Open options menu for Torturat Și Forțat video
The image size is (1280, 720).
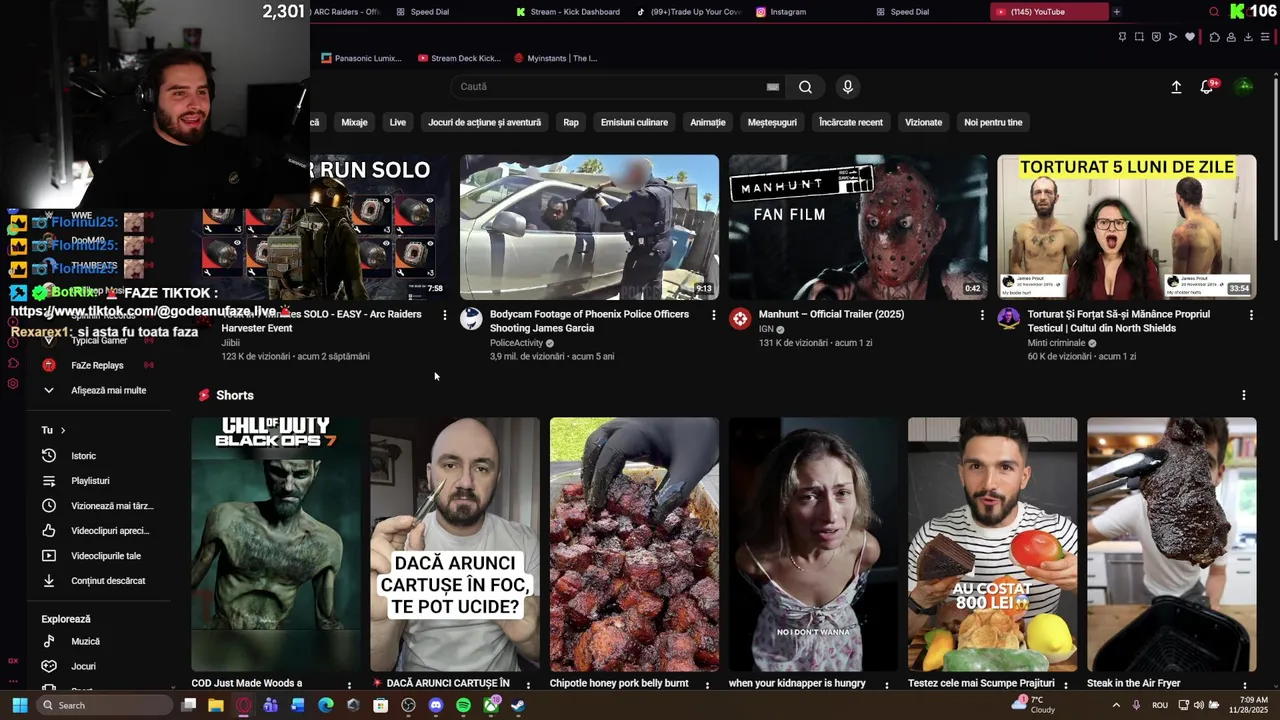point(1251,315)
